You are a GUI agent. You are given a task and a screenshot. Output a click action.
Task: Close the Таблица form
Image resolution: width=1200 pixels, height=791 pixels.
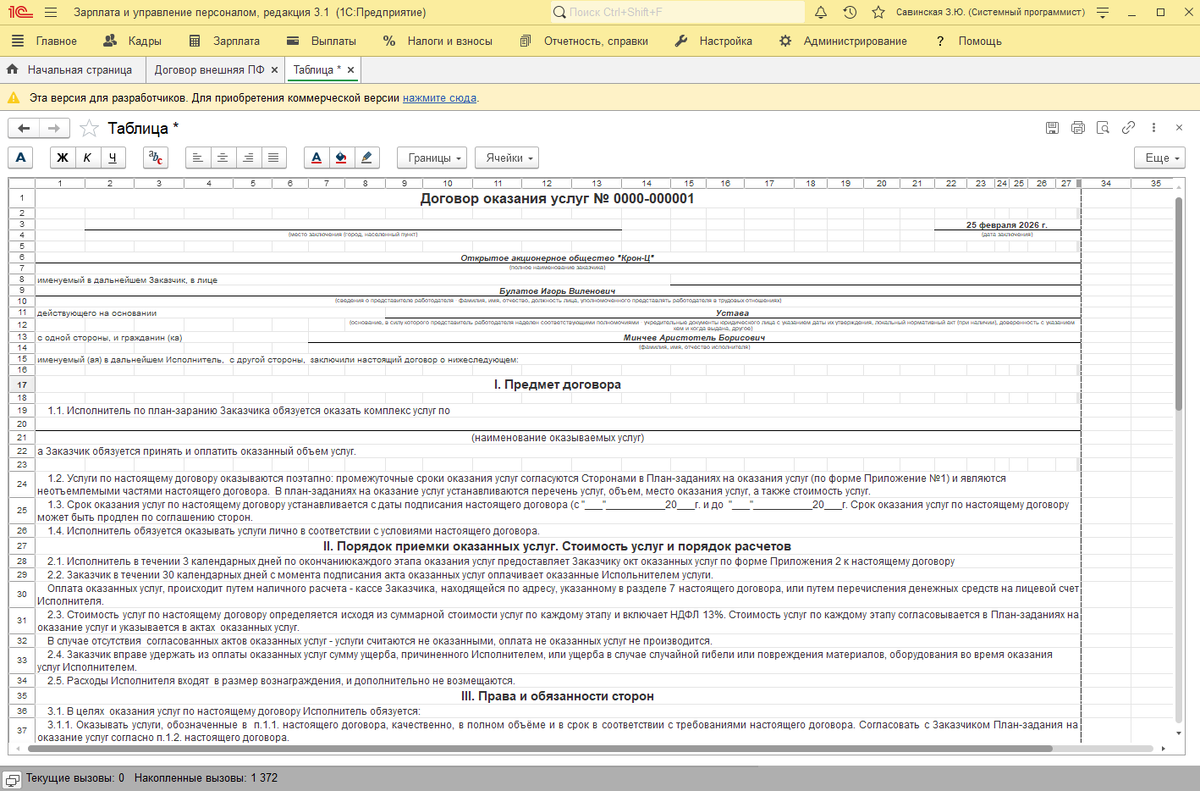pyautogui.click(x=1180, y=128)
